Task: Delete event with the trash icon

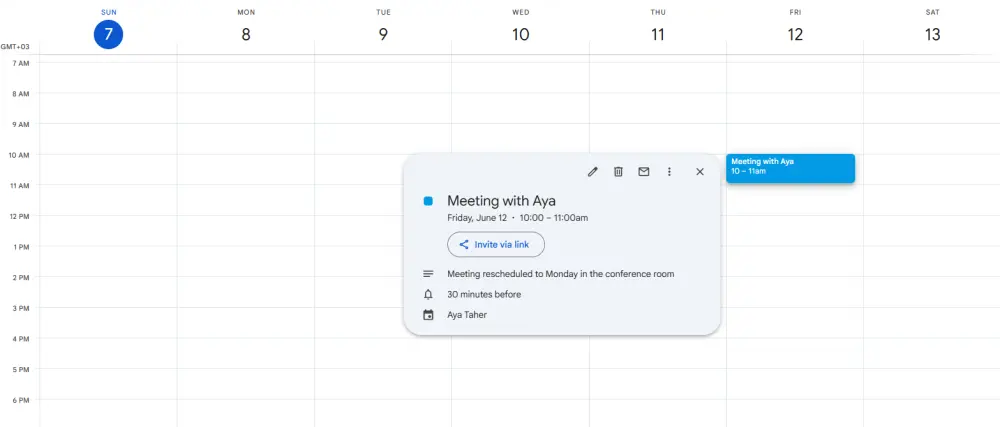Action: coord(618,171)
